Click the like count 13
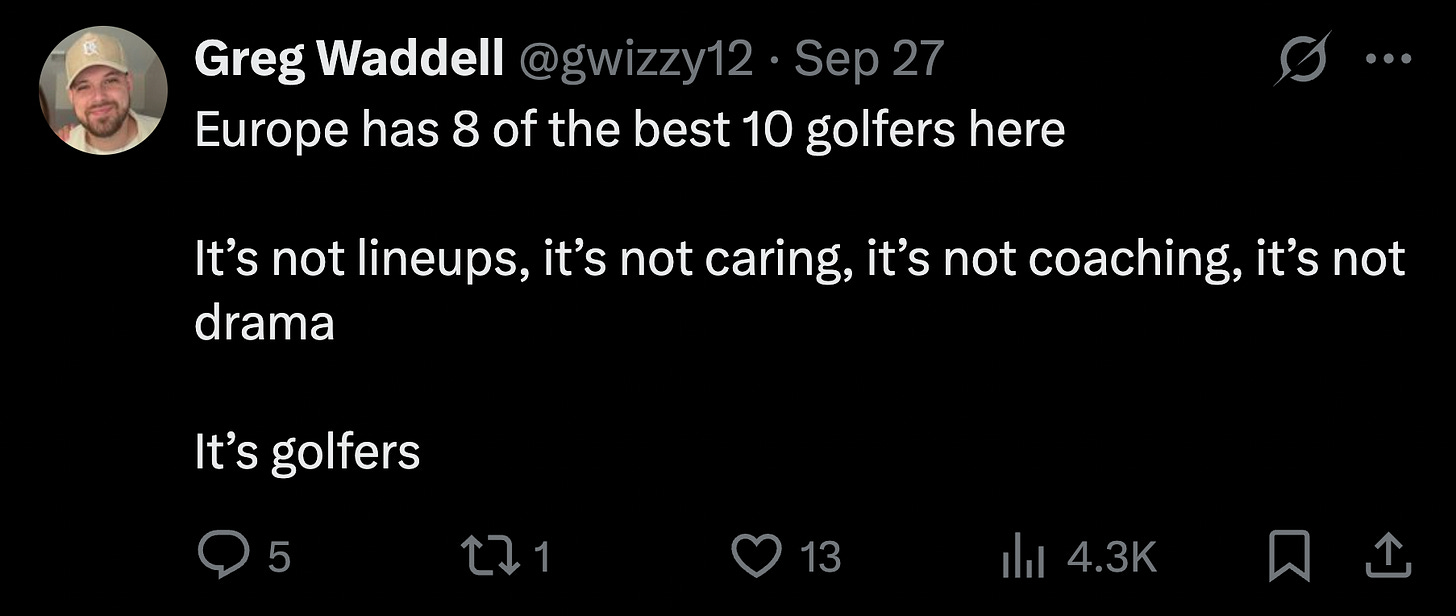 click(820, 557)
